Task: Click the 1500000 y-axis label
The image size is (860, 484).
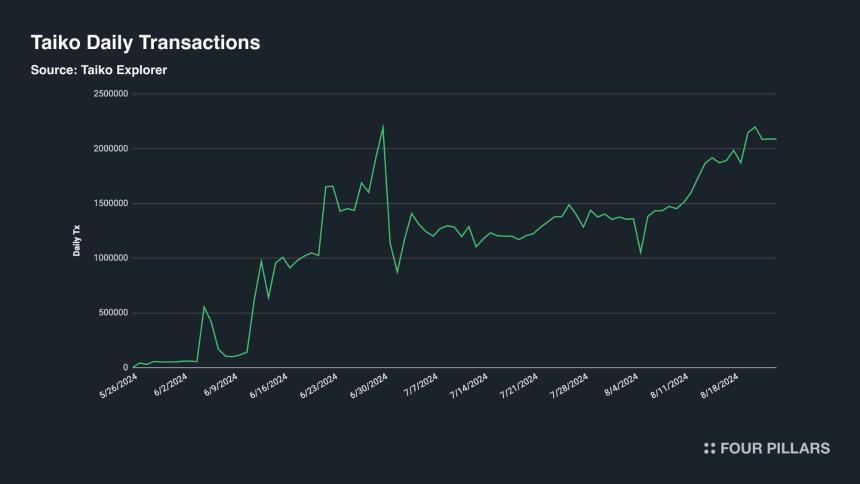Action: tap(111, 204)
